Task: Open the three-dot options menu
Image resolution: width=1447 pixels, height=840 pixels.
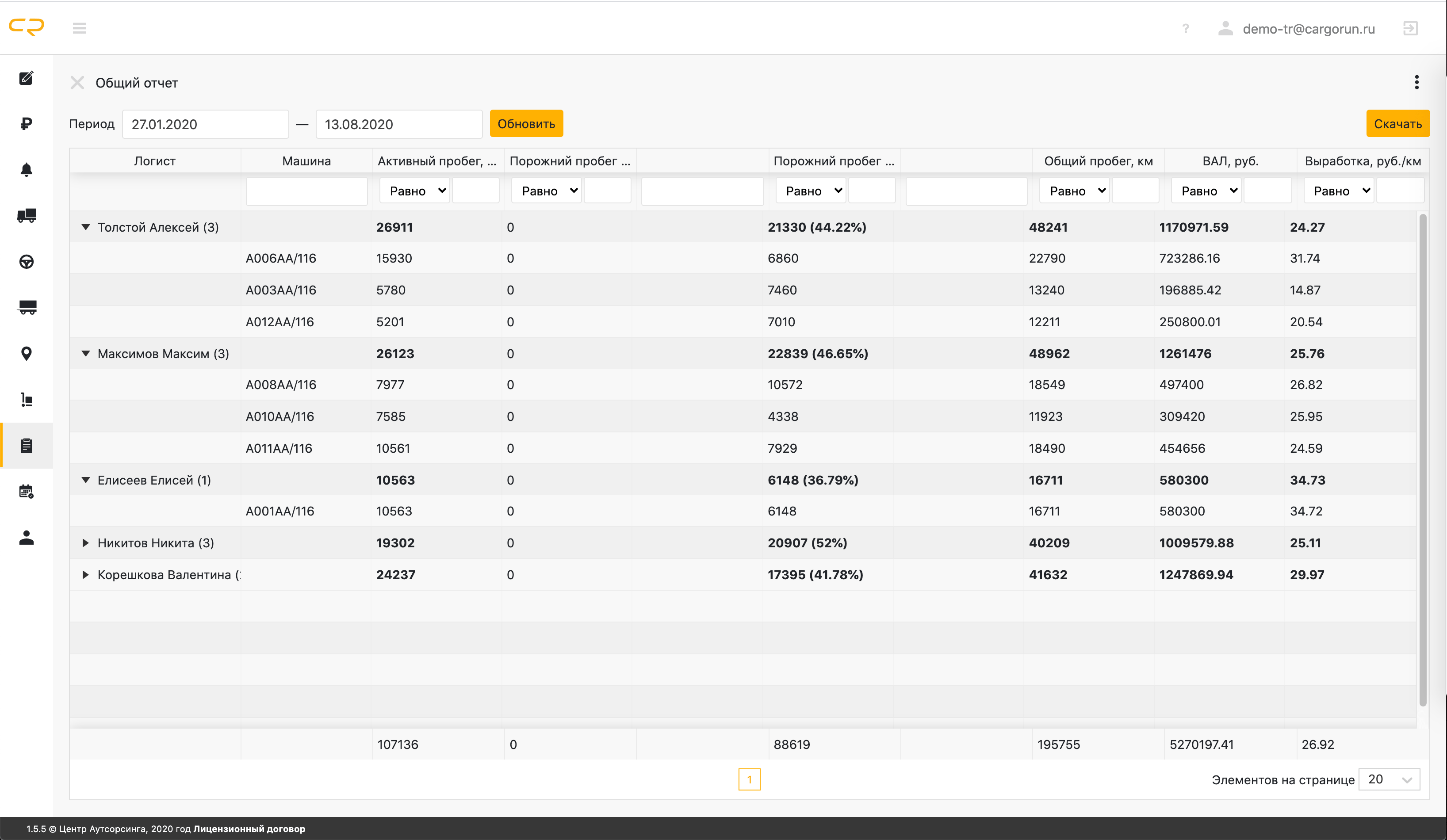Action: 1416,83
